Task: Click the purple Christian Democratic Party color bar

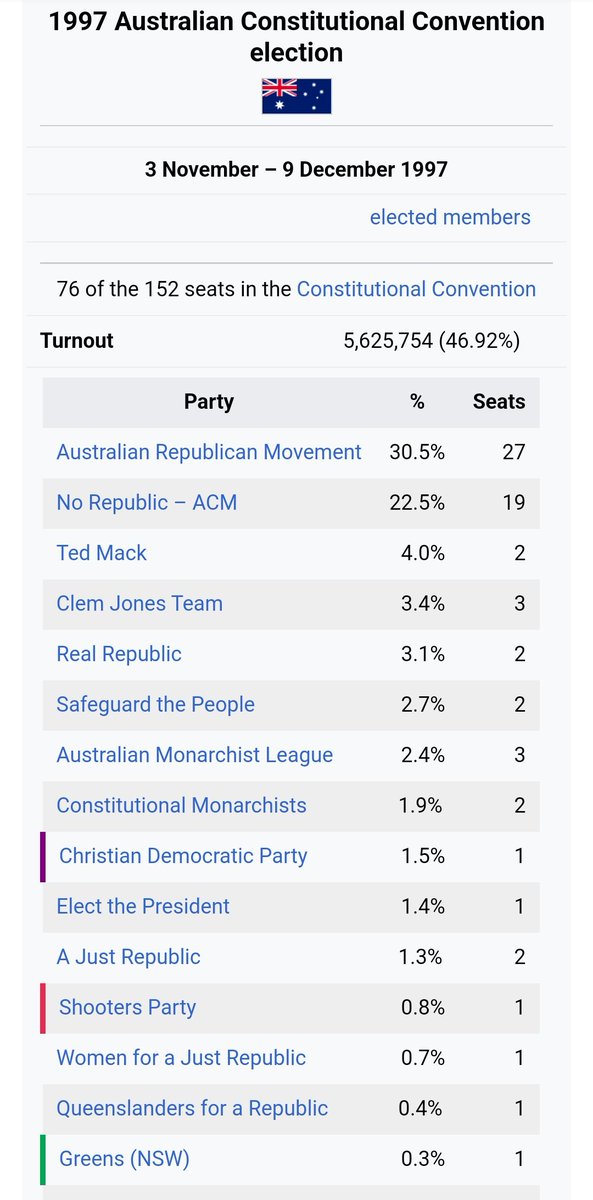Action: click(x=43, y=856)
